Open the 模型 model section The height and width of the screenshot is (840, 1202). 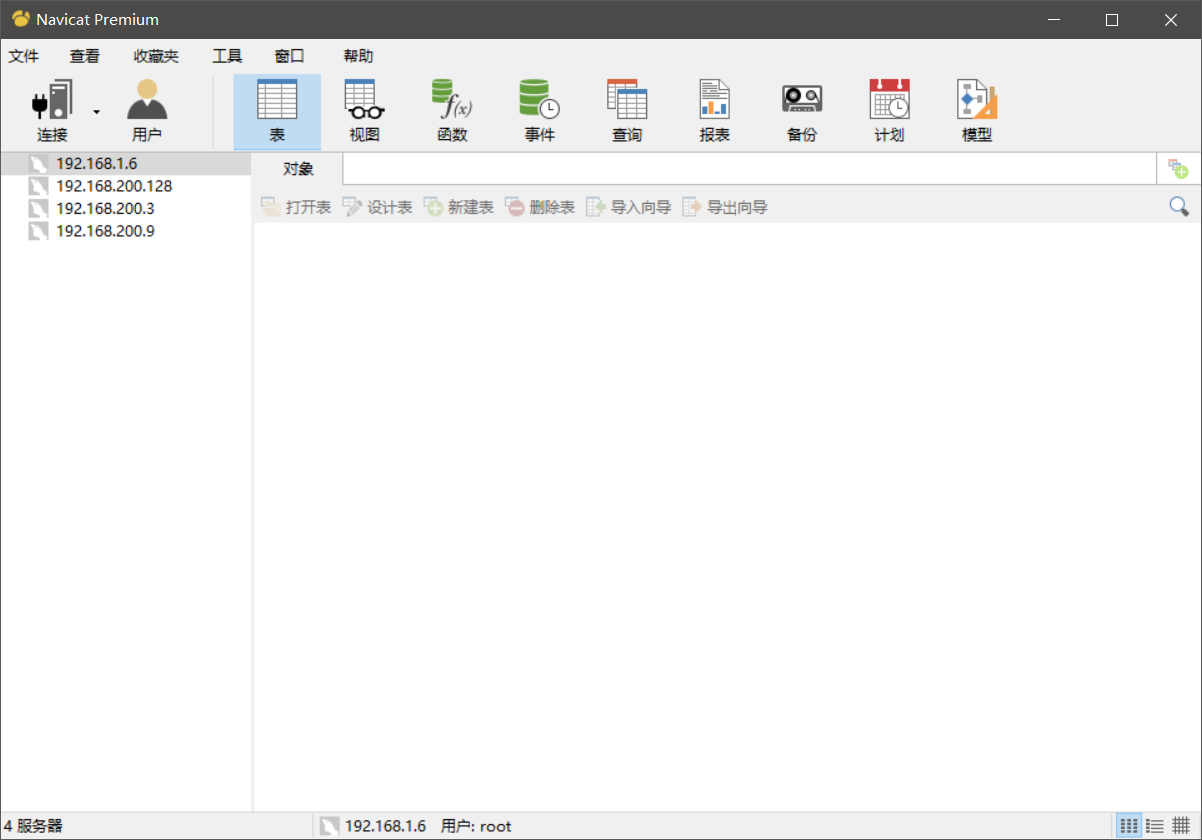coord(977,111)
